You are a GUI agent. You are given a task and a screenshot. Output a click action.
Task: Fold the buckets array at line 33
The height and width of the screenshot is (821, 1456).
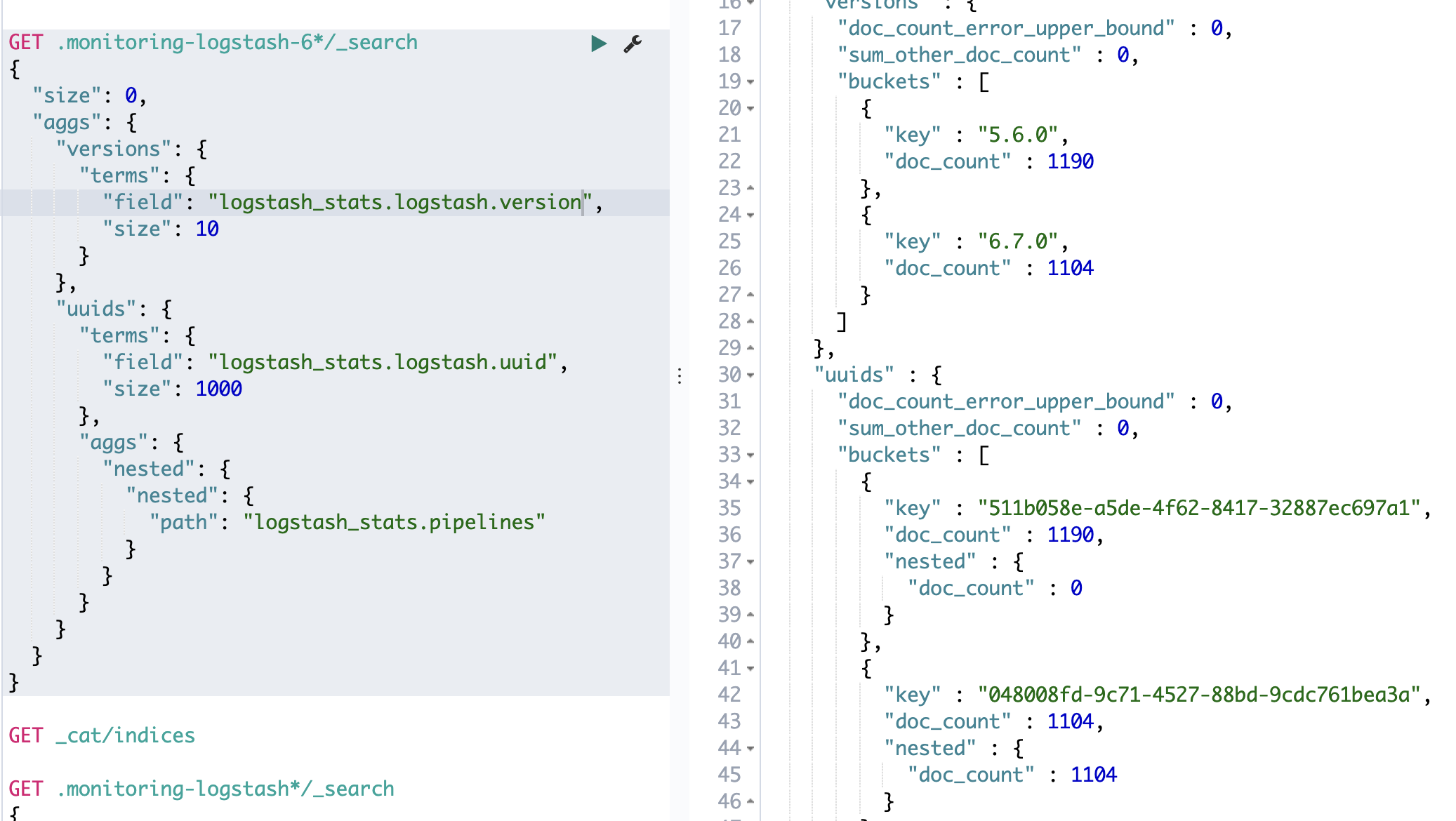click(750, 455)
